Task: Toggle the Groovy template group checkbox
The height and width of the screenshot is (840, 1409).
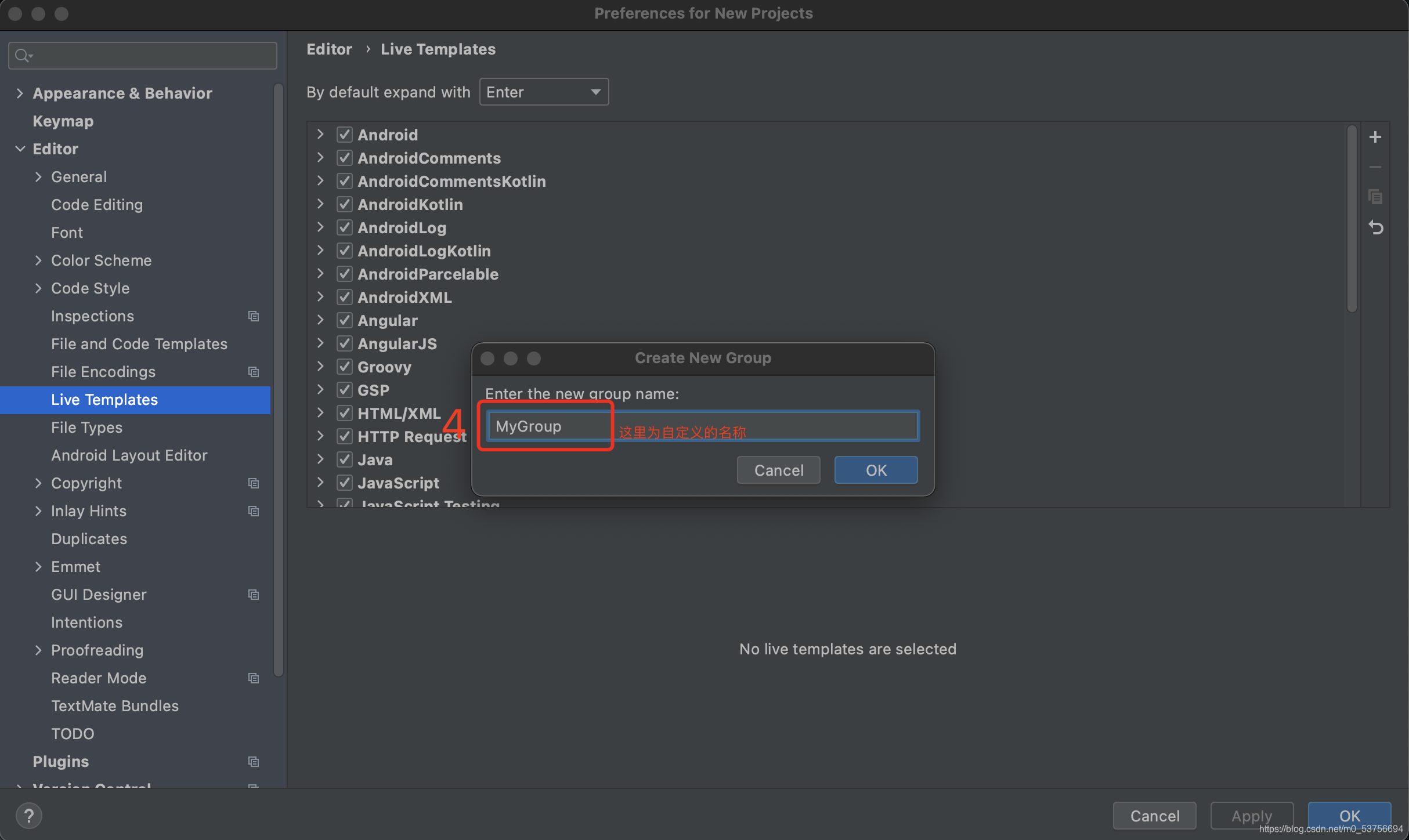Action: click(345, 366)
